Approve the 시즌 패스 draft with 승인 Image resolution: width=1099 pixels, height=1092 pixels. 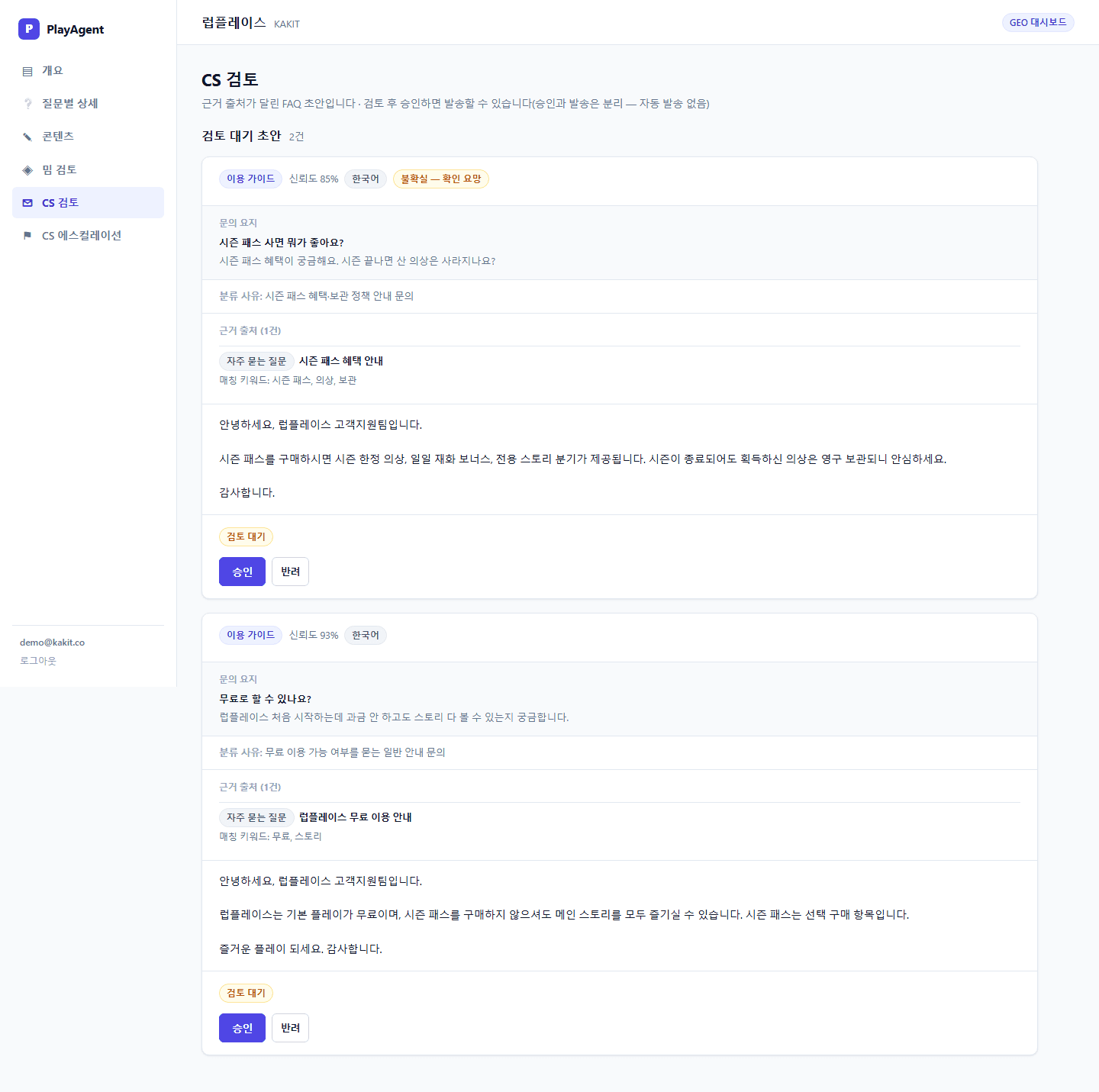[x=242, y=572]
